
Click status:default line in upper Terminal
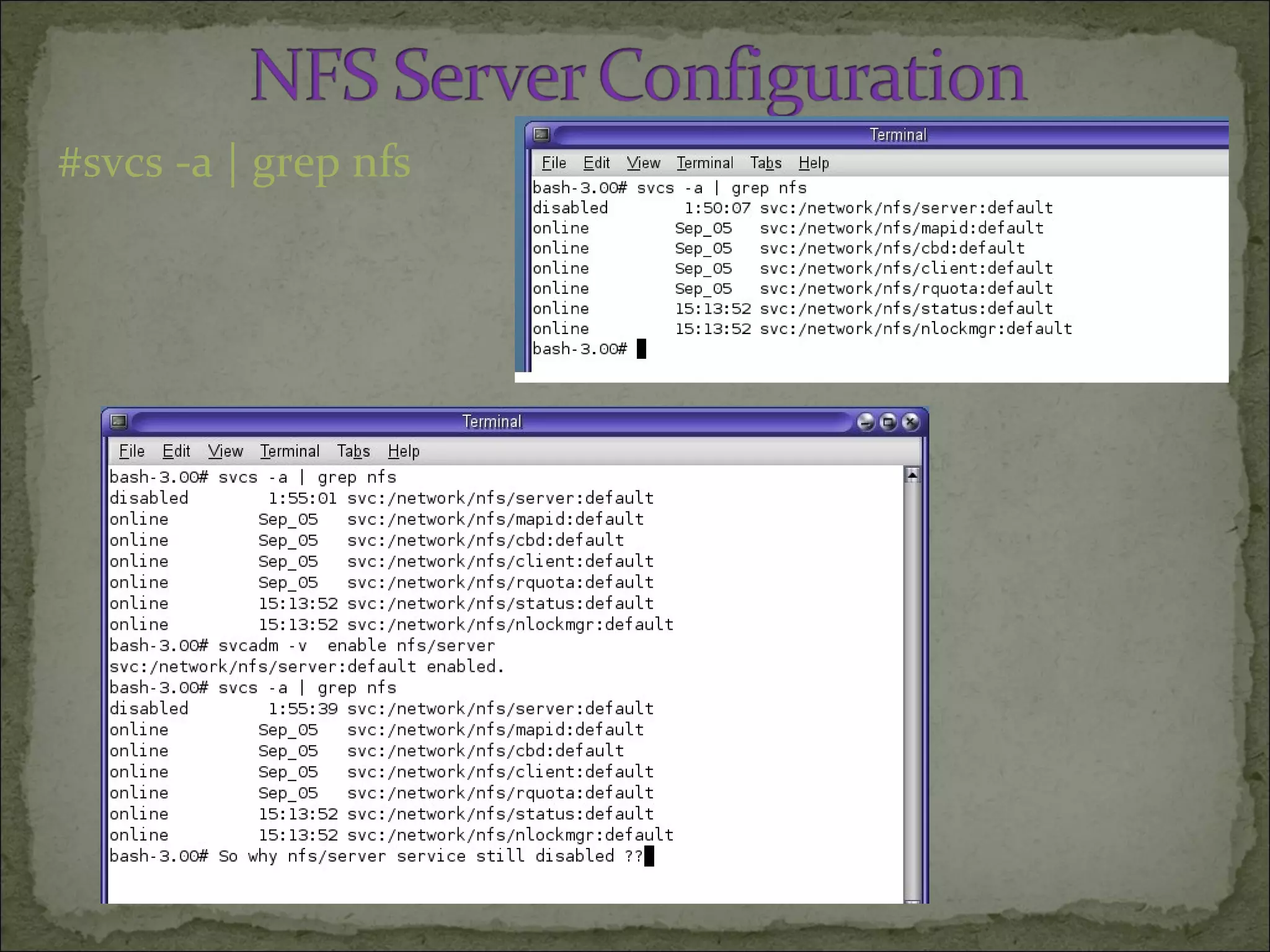coord(793,309)
